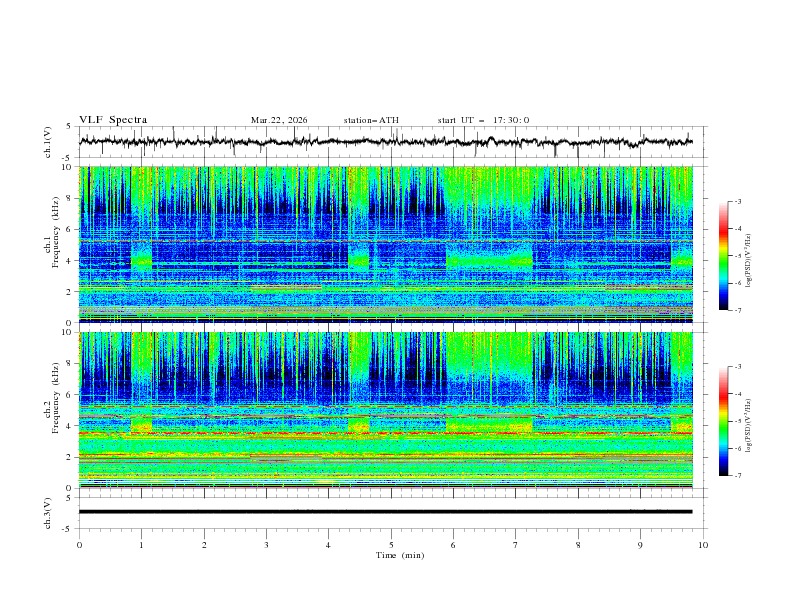Click the ch.2 "Frequency (kHz)" axis label
792x612 pixels.
coord(56,397)
